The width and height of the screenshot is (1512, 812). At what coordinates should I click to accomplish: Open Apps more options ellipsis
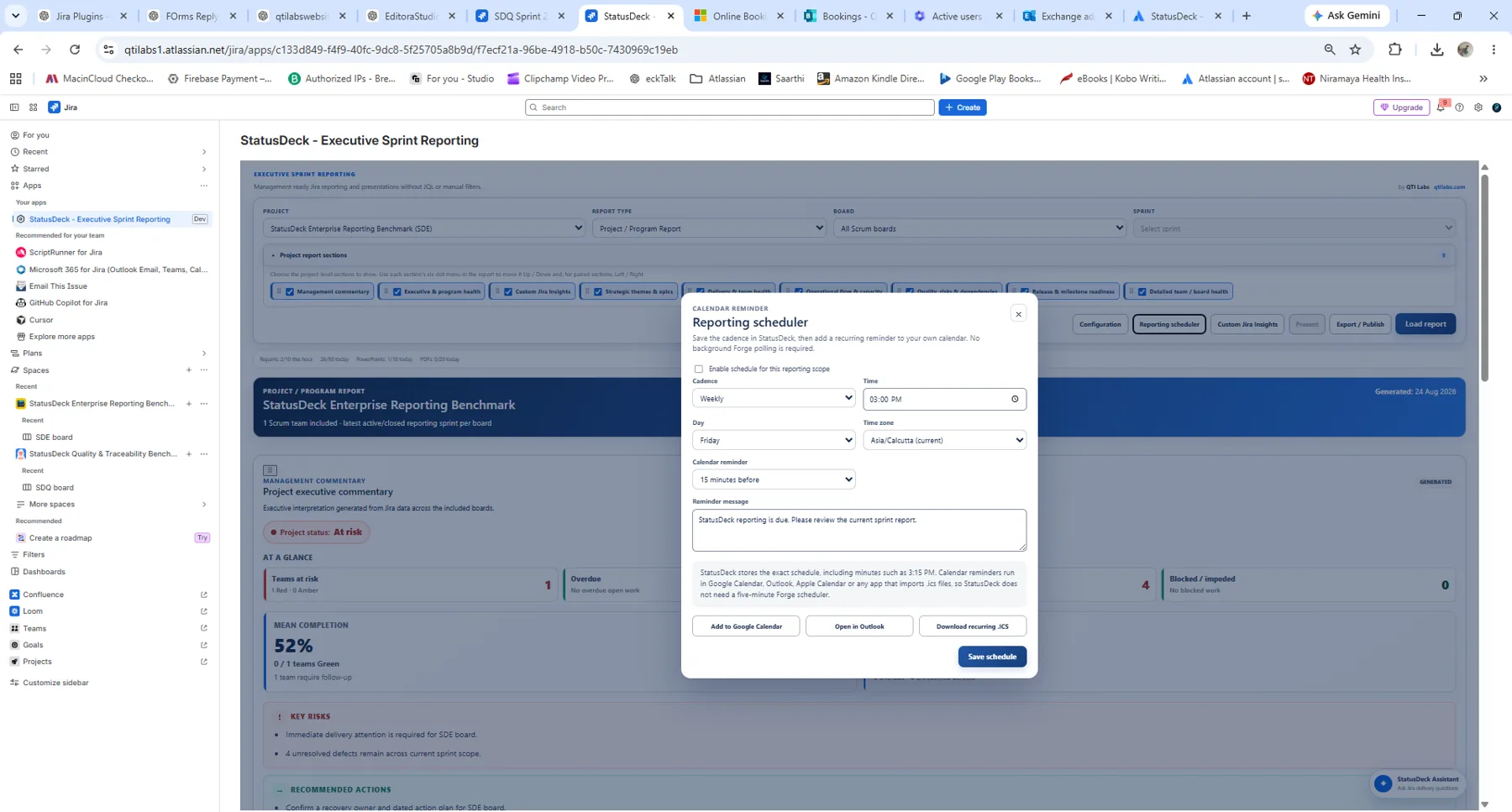click(x=203, y=186)
